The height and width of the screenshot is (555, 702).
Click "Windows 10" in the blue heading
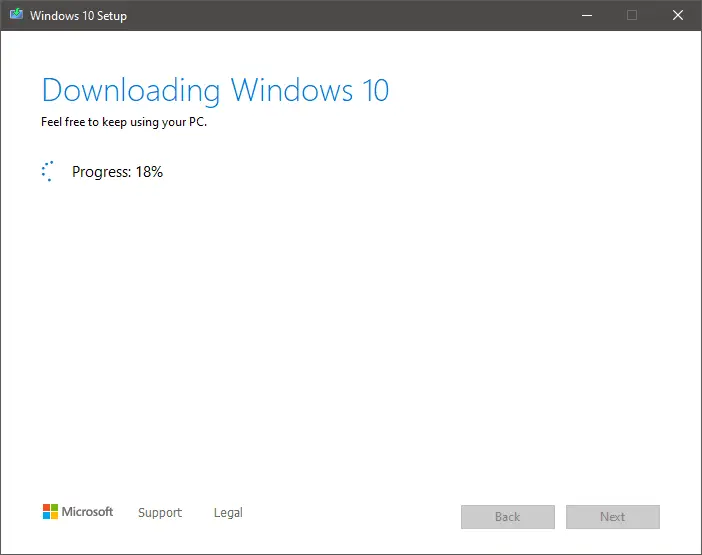coord(309,90)
